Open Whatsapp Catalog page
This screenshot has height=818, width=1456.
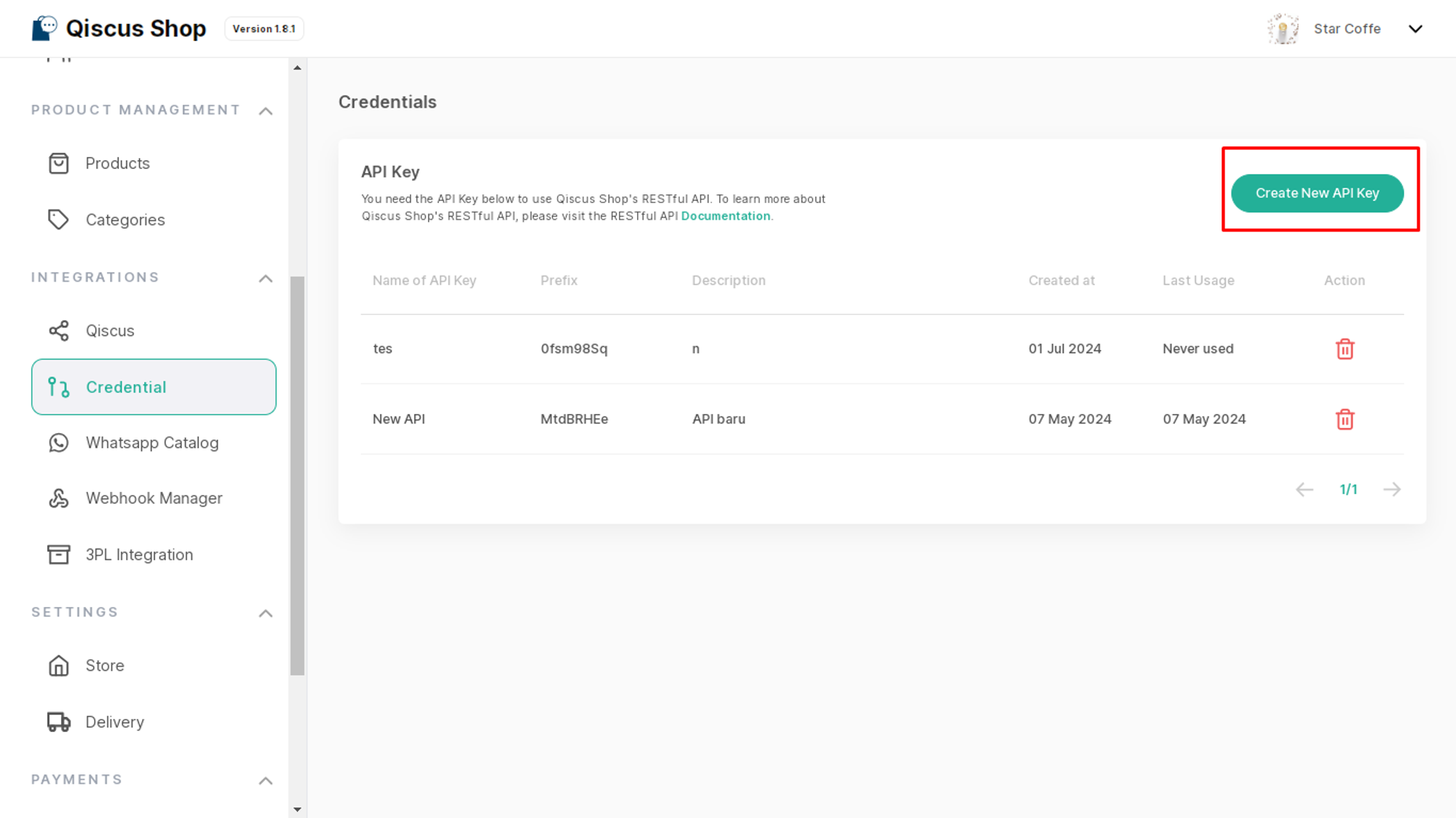pos(154,442)
